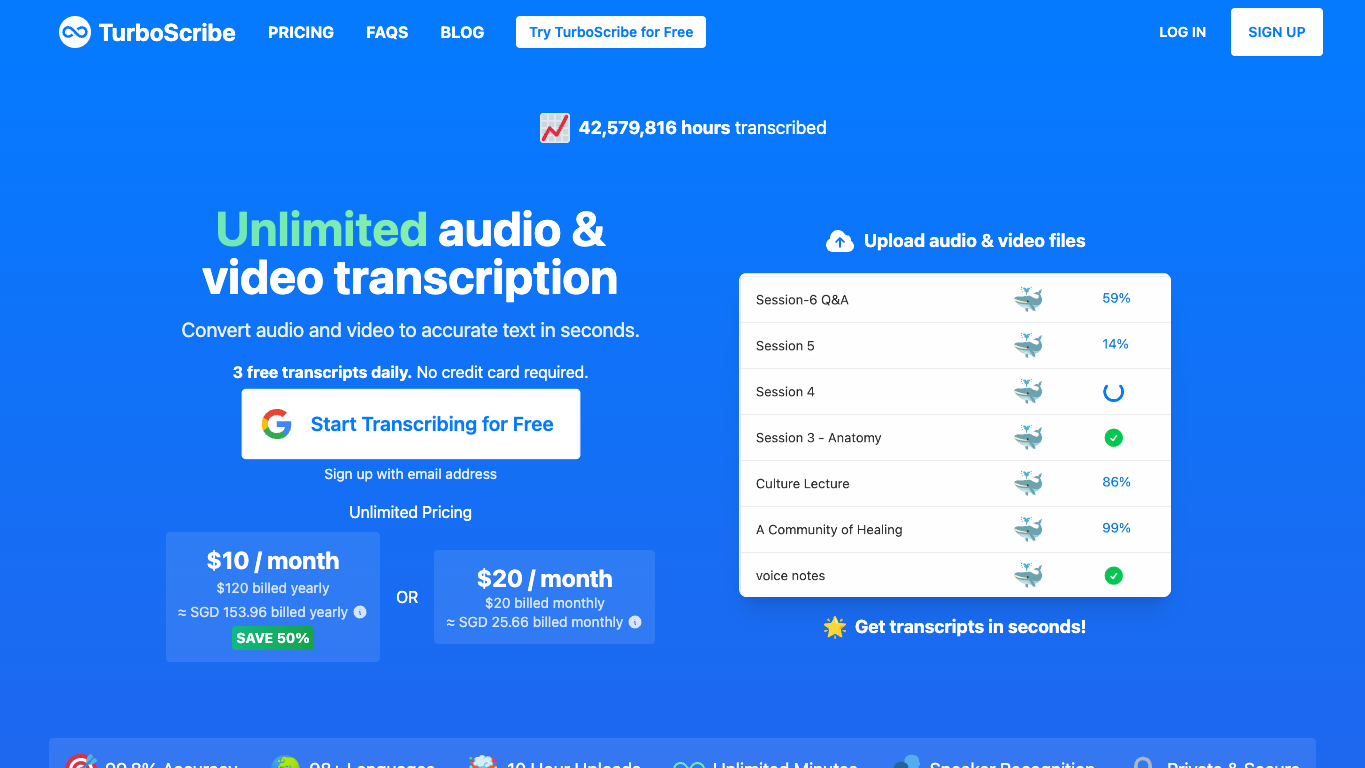This screenshot has width=1365, height=768.
Task: Click the whale icon in Culture Lecture row
Action: (x=1028, y=483)
